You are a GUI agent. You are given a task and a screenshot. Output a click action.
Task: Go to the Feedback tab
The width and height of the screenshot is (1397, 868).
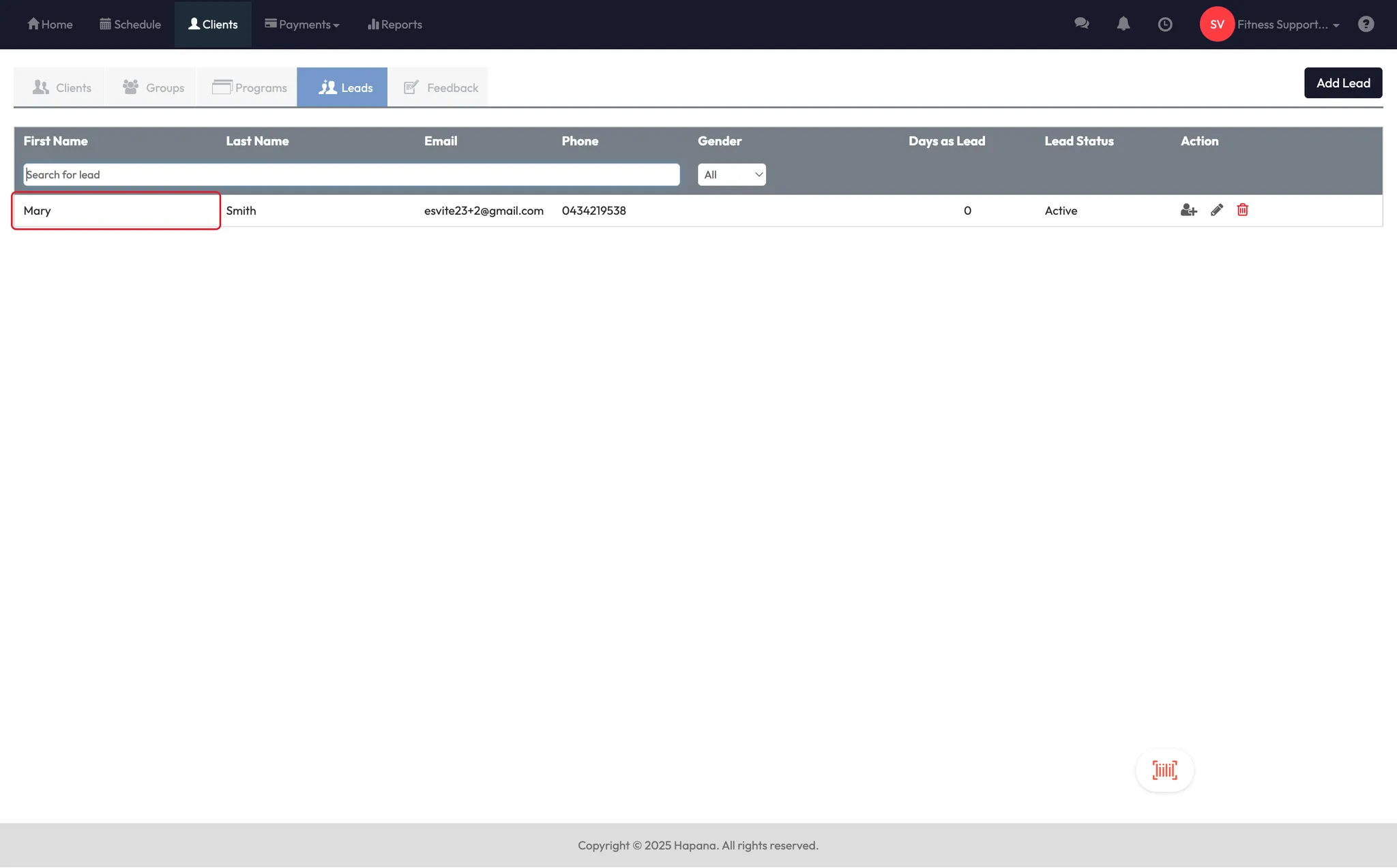[x=441, y=87]
